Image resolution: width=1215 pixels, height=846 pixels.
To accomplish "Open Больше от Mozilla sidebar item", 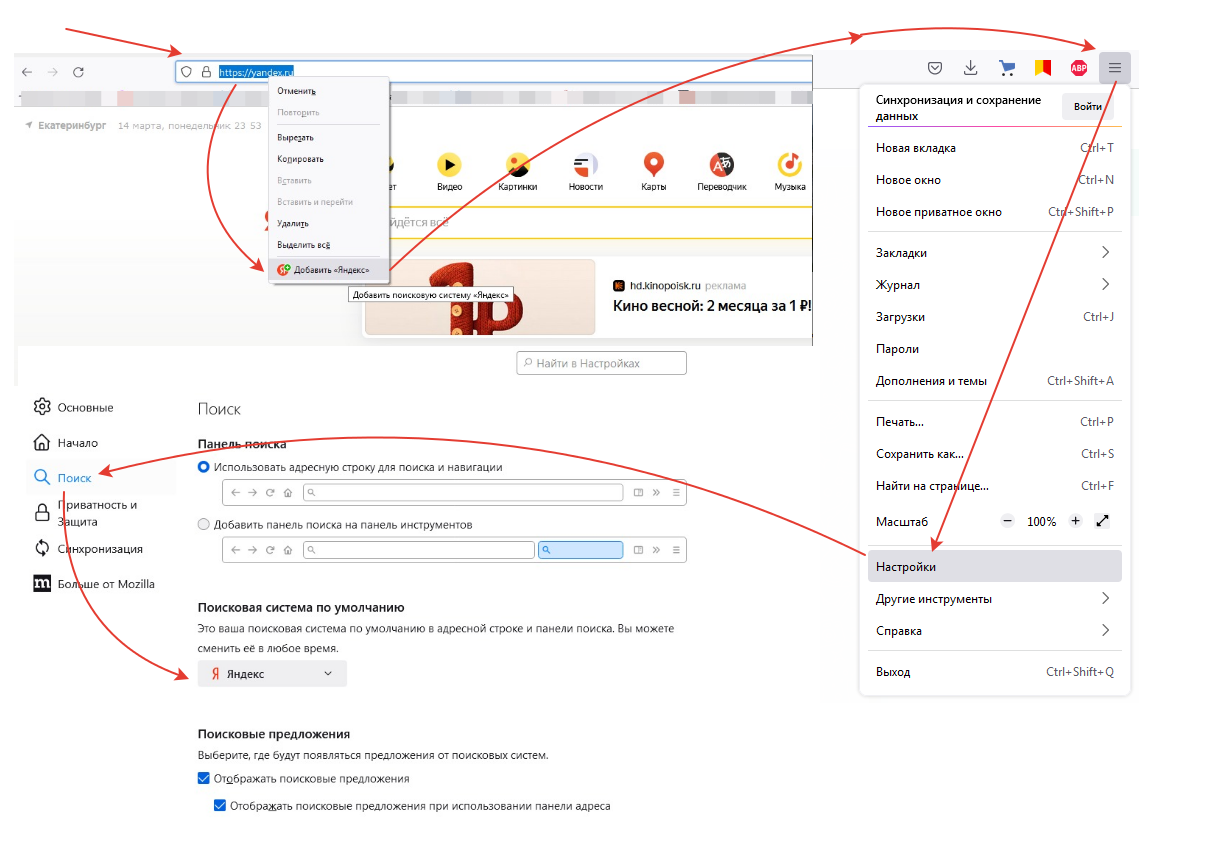I will click(x=94, y=583).
